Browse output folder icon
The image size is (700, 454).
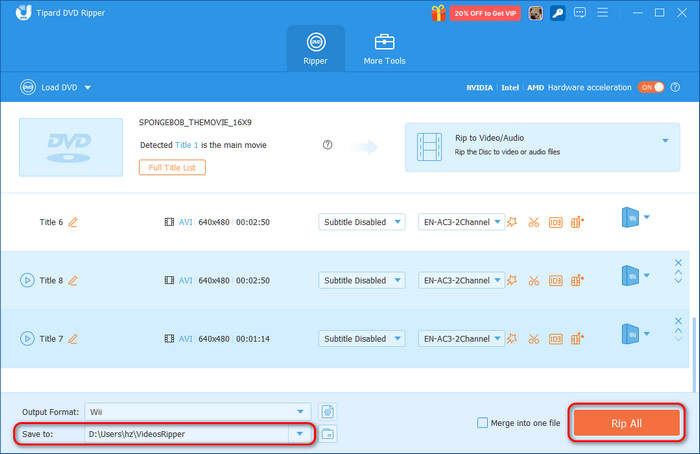[328, 434]
